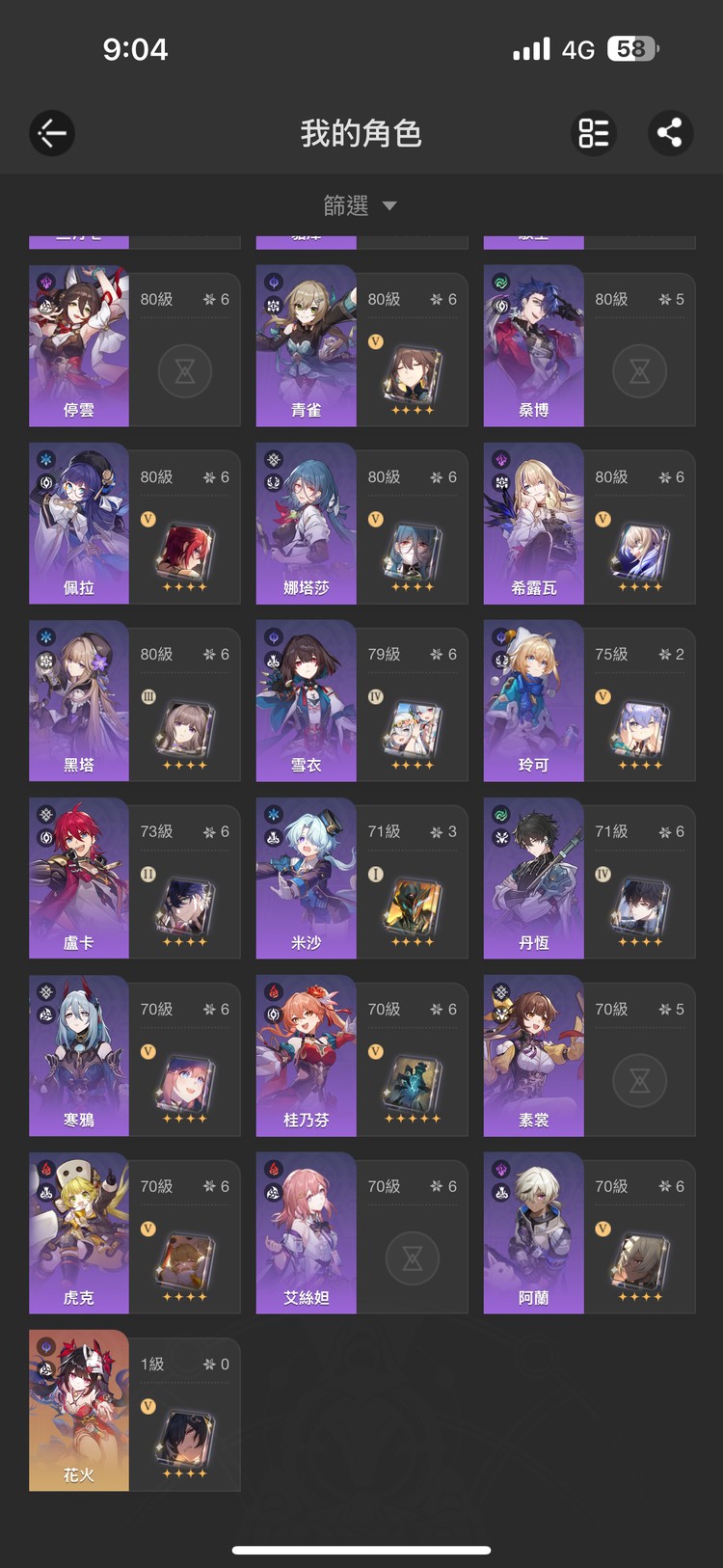
Task: Select the 娜塔莎 character portrait
Action: pos(307,524)
